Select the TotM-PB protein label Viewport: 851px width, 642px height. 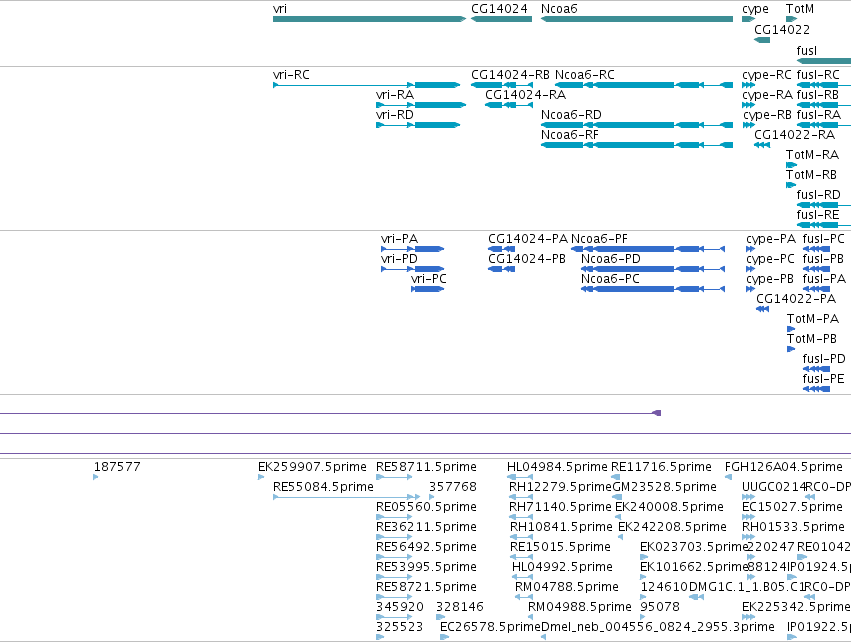812,339
